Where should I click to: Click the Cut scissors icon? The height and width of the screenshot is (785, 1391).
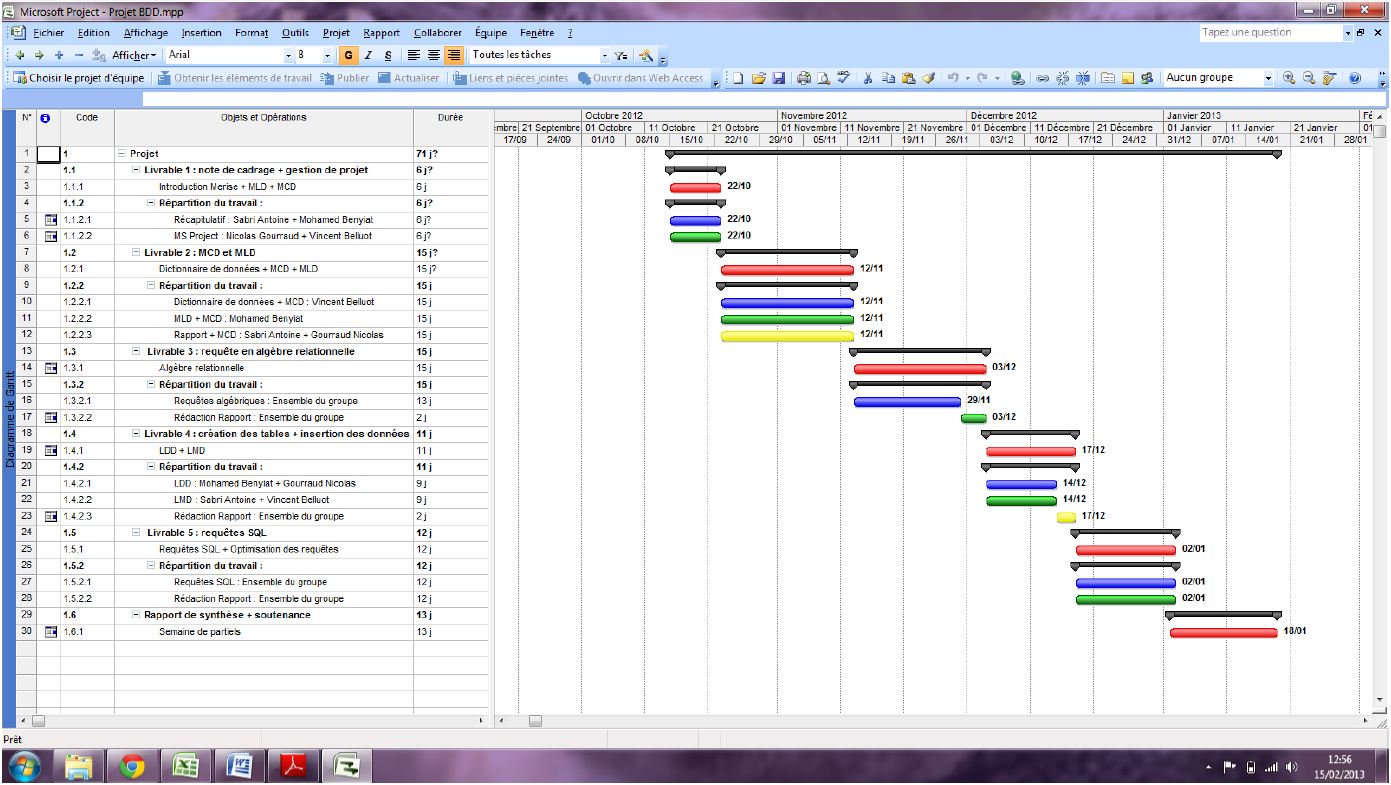(x=868, y=78)
